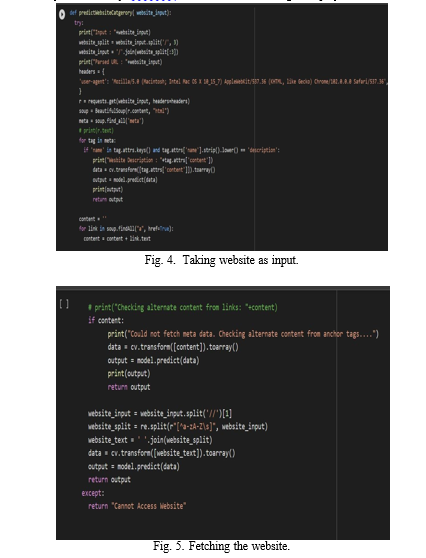This screenshot has width=426, height=558.
Task: Place cursor on requests.get line
Action: click(x=134, y=101)
